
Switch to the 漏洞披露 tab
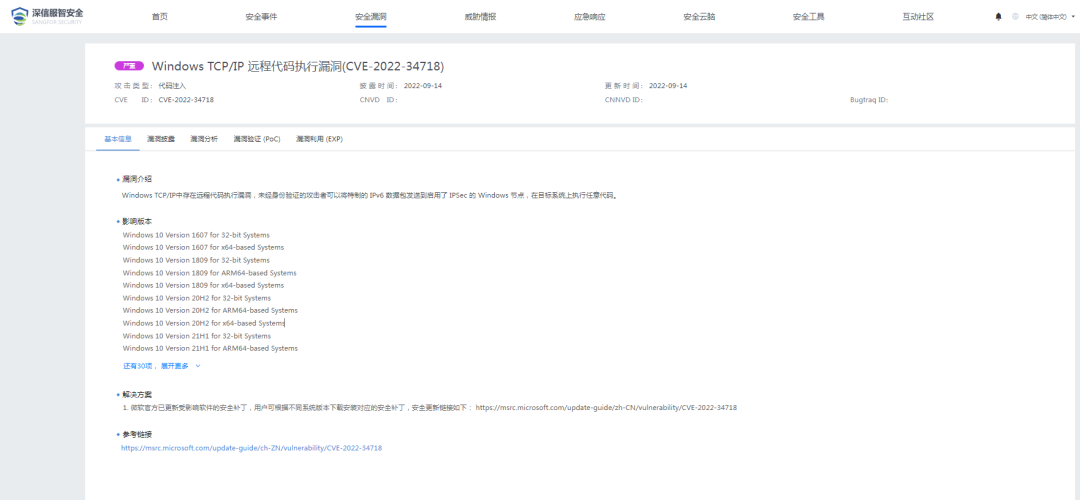tap(161, 139)
